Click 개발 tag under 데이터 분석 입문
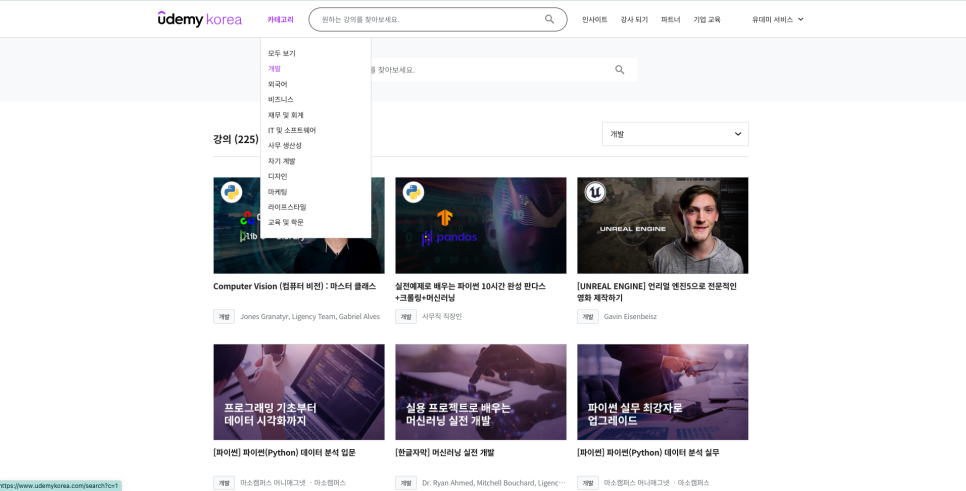 pos(224,483)
